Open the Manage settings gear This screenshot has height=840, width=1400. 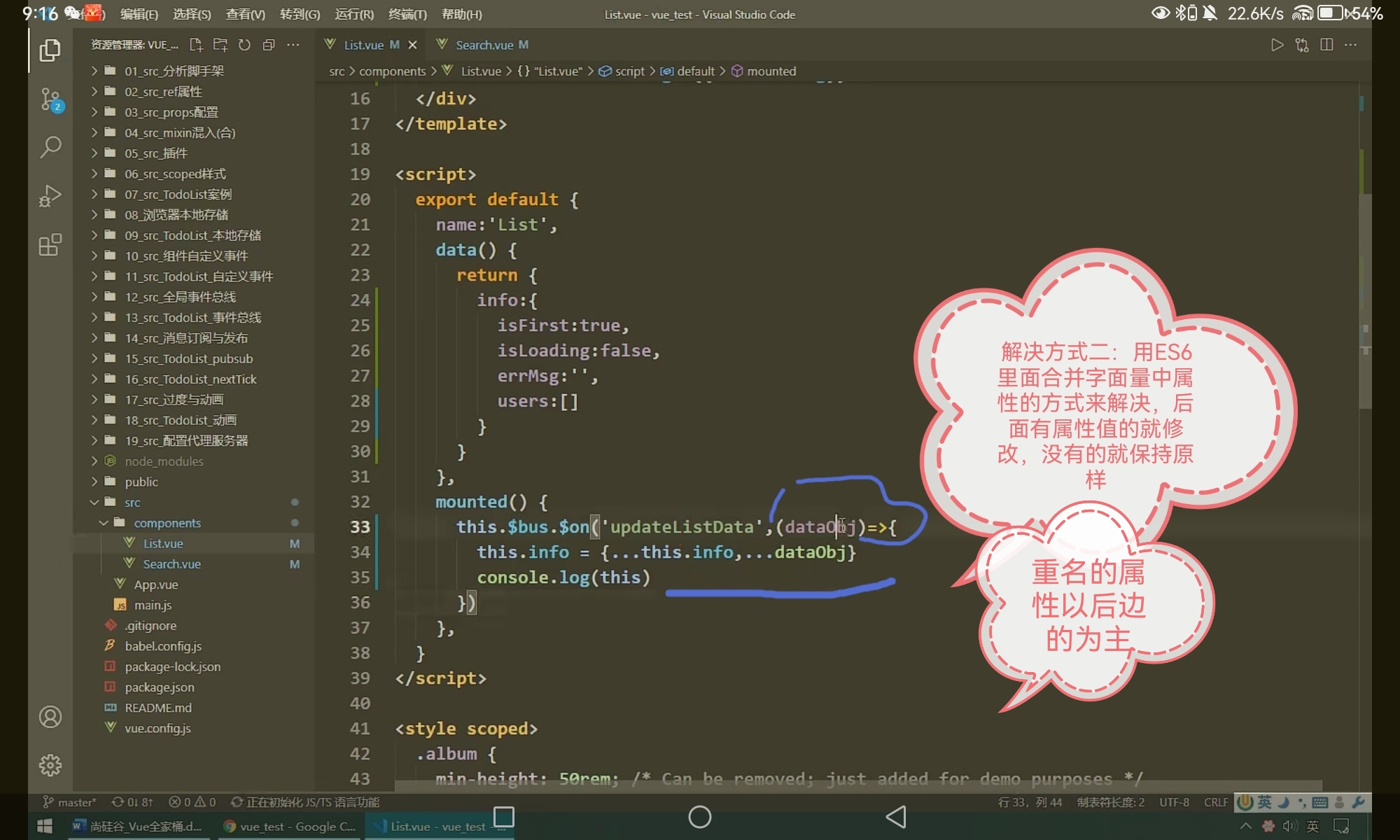click(50, 765)
